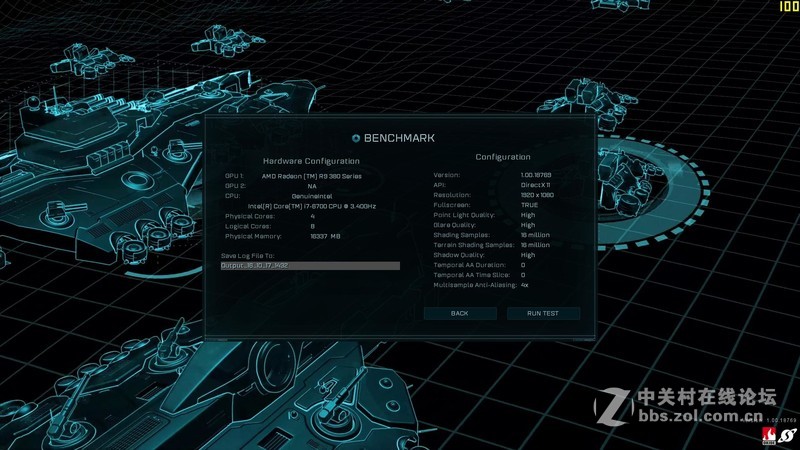This screenshot has width=800, height=450.
Task: Click the Save Log File To label
Action: pyautogui.click(x=247, y=256)
